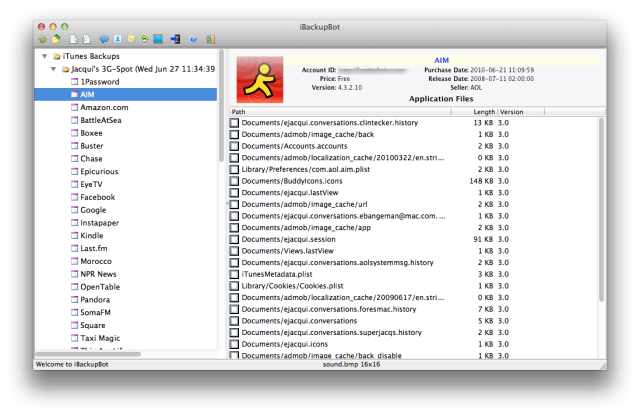Click the Jacqui's 3G-Spot folder icon
The width and height of the screenshot is (640, 416).
pyautogui.click(x=65, y=69)
